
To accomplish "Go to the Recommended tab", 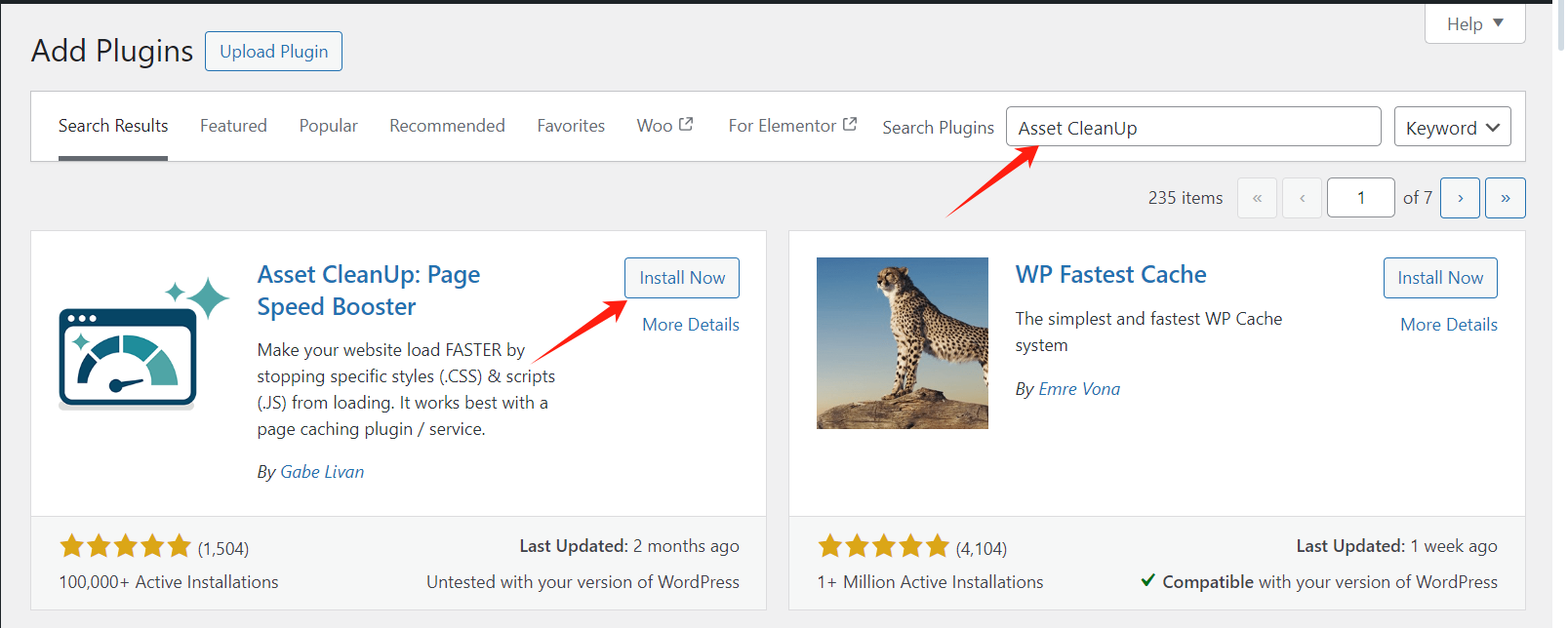I will point(447,126).
